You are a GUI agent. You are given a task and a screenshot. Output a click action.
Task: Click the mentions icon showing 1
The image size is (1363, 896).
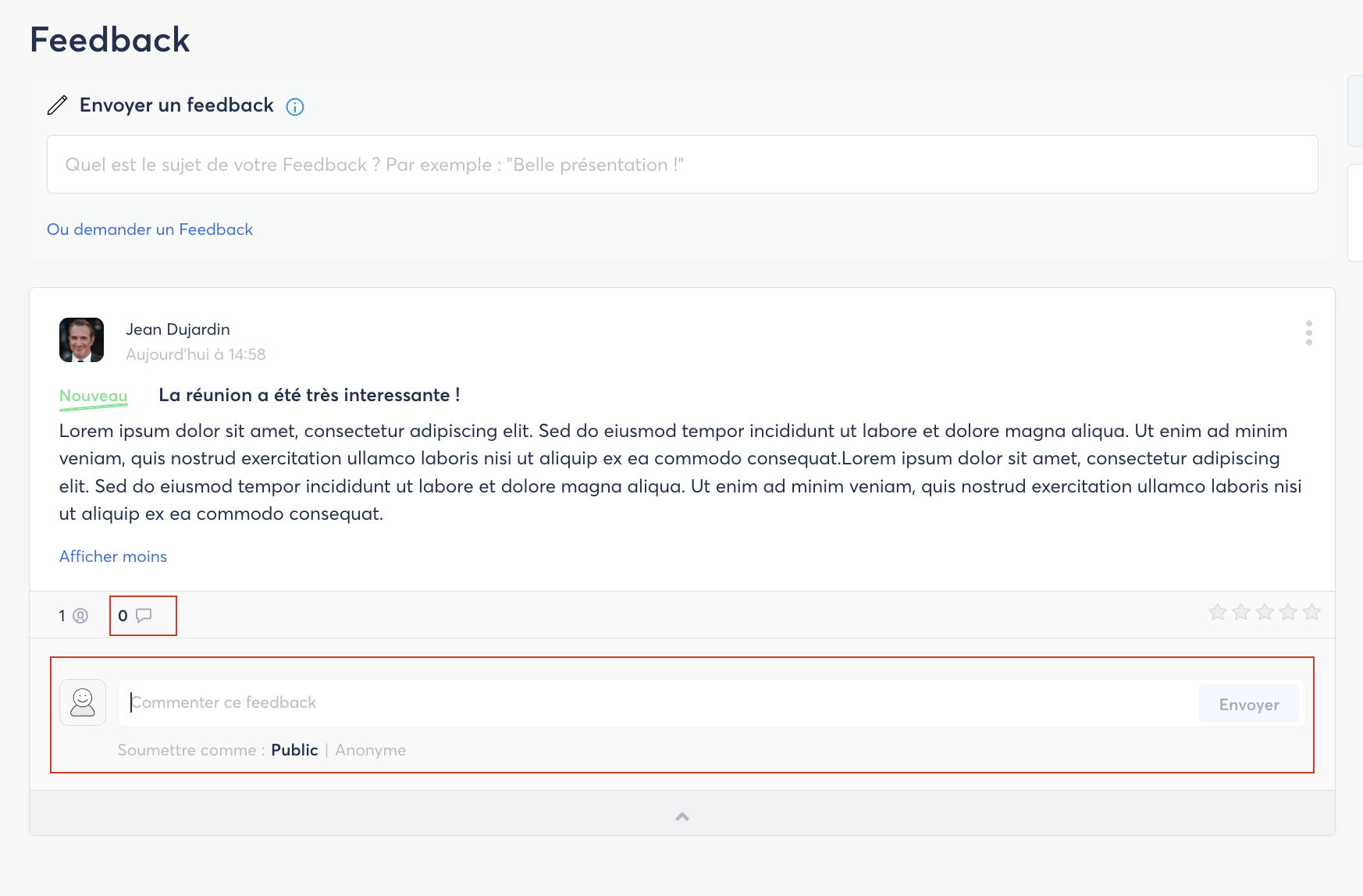click(80, 616)
